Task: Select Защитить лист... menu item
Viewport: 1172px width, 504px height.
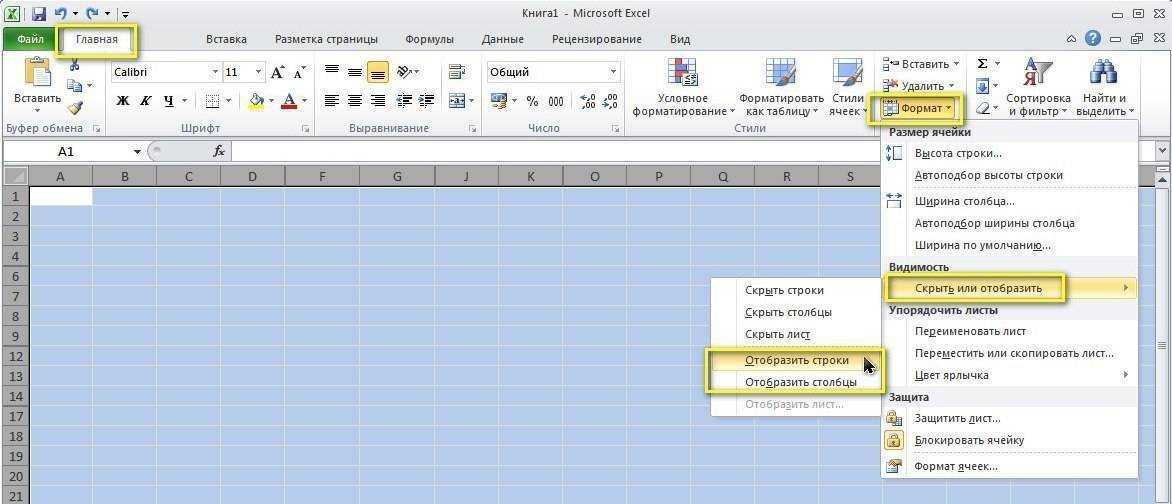Action: click(x=957, y=419)
